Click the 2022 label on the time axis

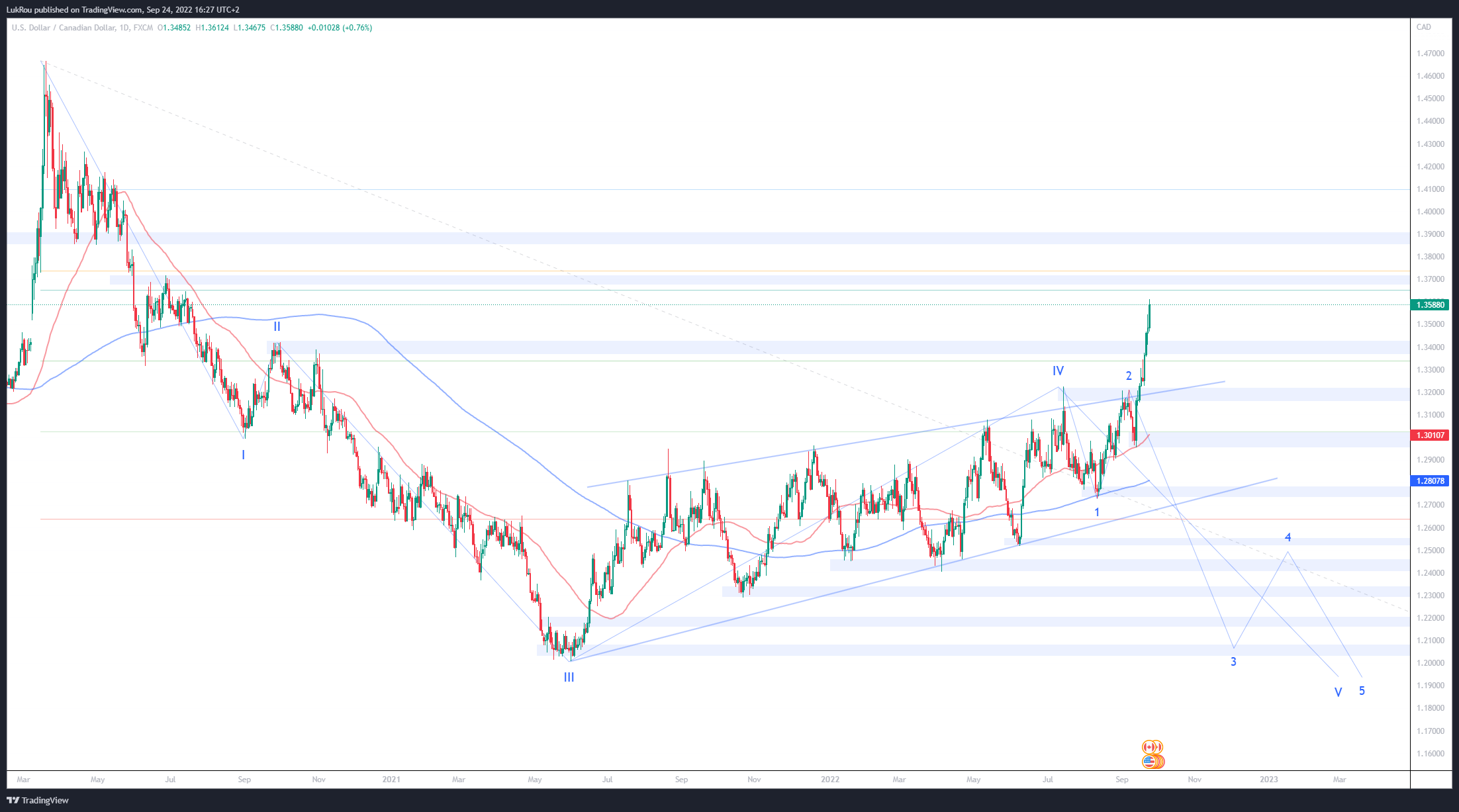click(829, 780)
